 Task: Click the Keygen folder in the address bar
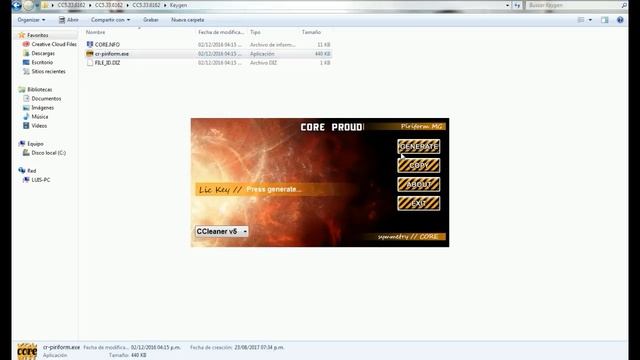178,5
